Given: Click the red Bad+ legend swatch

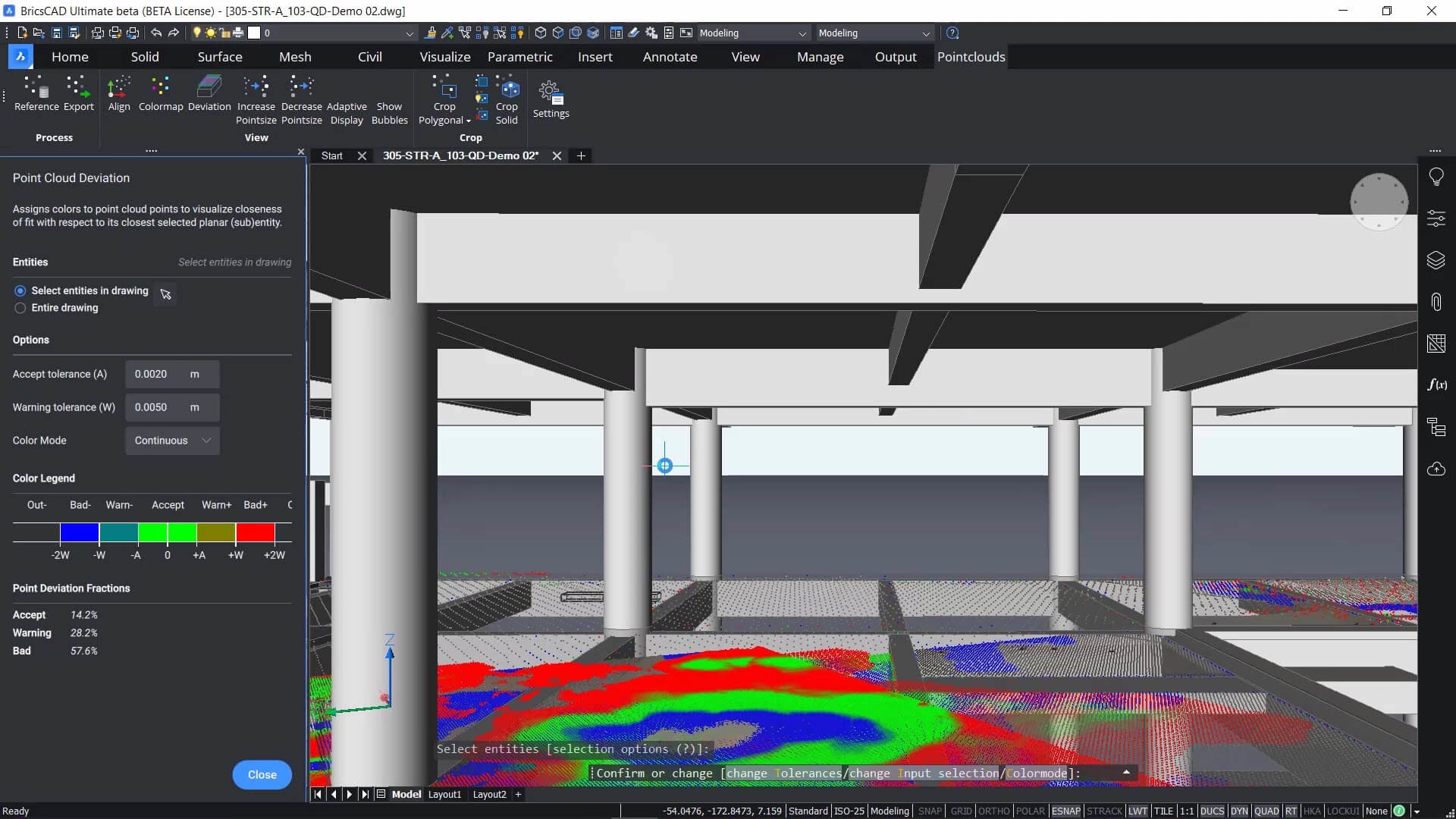Looking at the screenshot, I should pyautogui.click(x=255, y=532).
